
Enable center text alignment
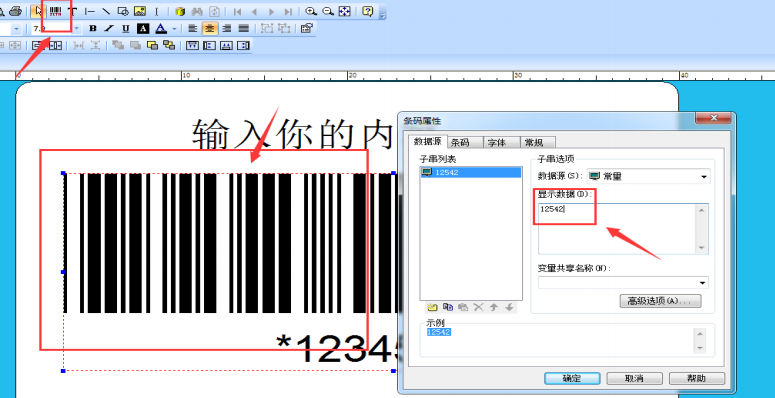coord(210,29)
